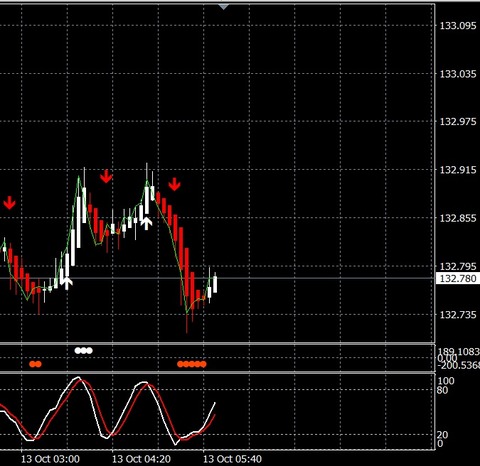Viewport: 480px width, 466px height.
Task: Click the 133.095 price scale label
Action: click(458, 26)
